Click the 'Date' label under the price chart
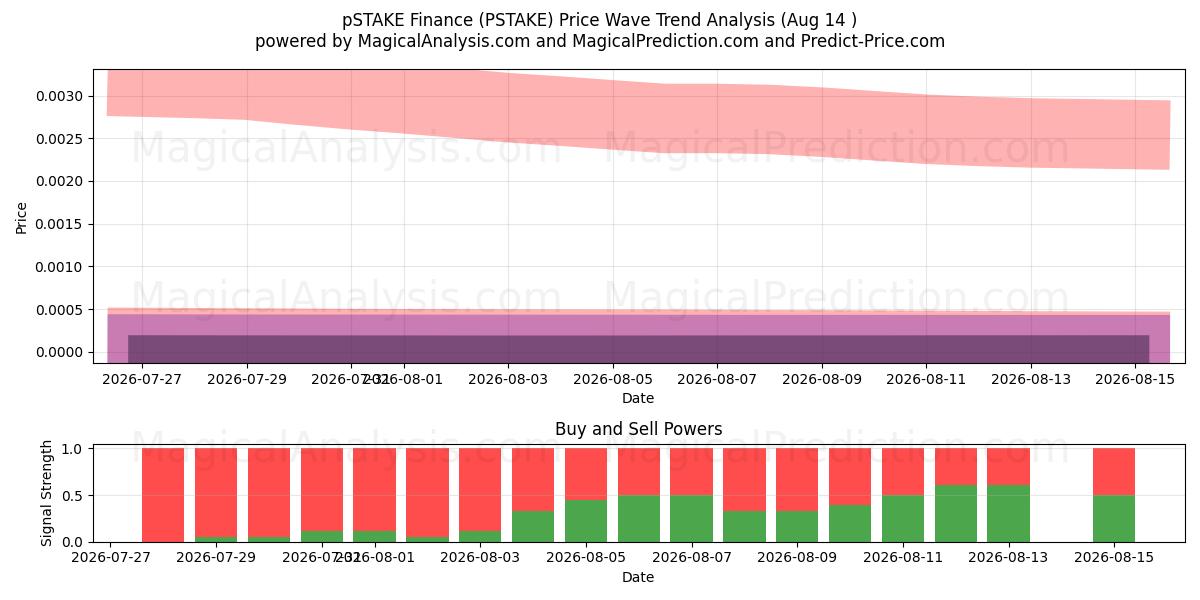Viewport: 1200px width, 600px height. [x=638, y=398]
